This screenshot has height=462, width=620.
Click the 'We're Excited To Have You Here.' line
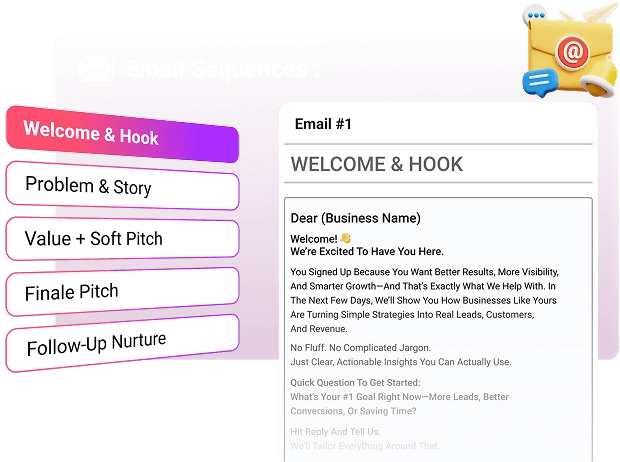[367, 252]
